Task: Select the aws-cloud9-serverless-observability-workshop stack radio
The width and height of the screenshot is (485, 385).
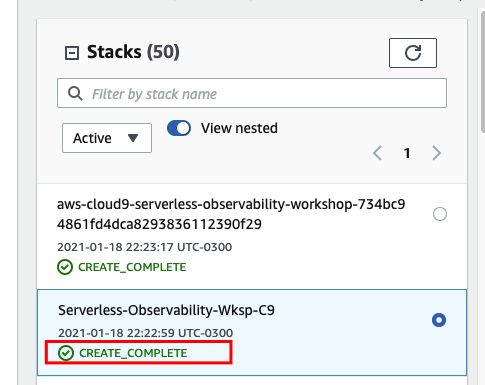Action: (440, 214)
